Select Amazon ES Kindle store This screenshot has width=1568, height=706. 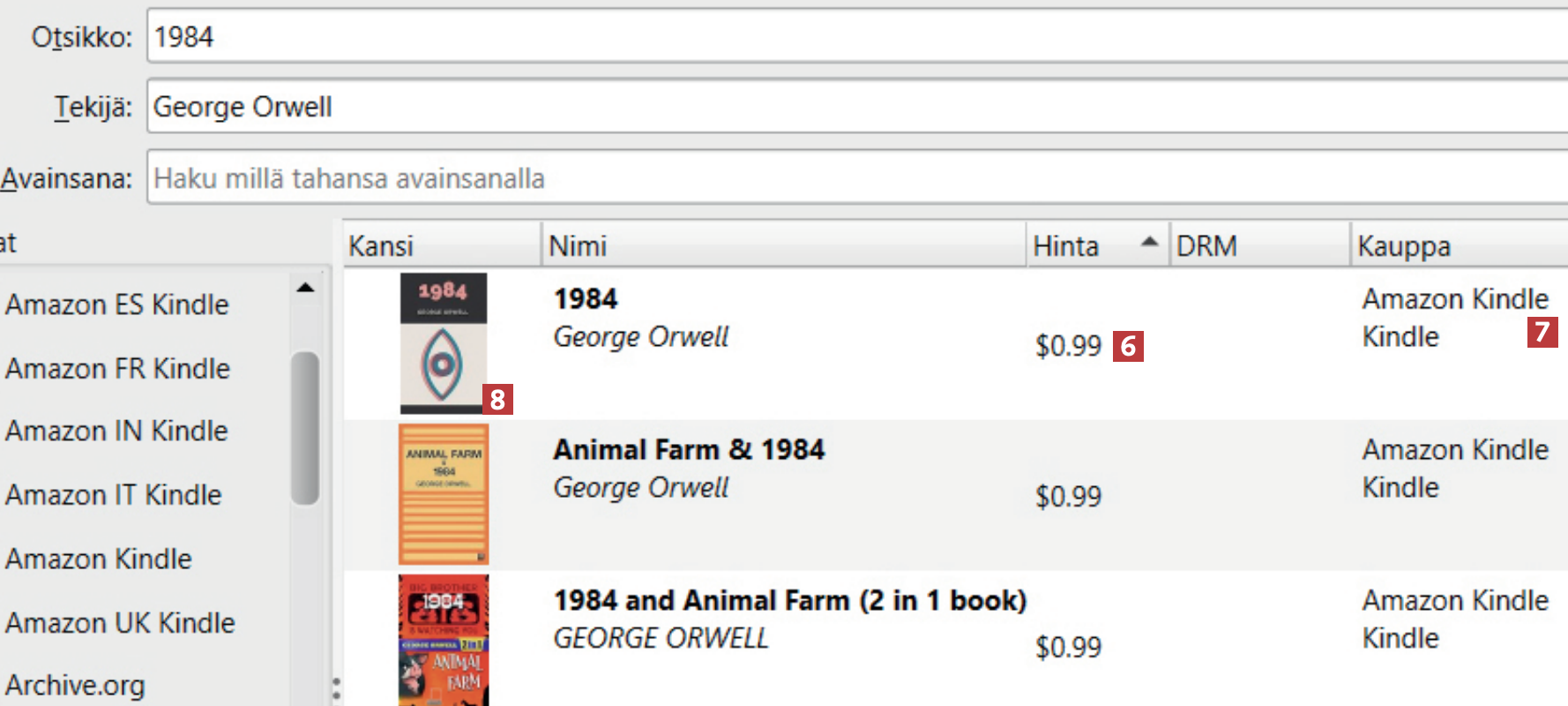[117, 304]
